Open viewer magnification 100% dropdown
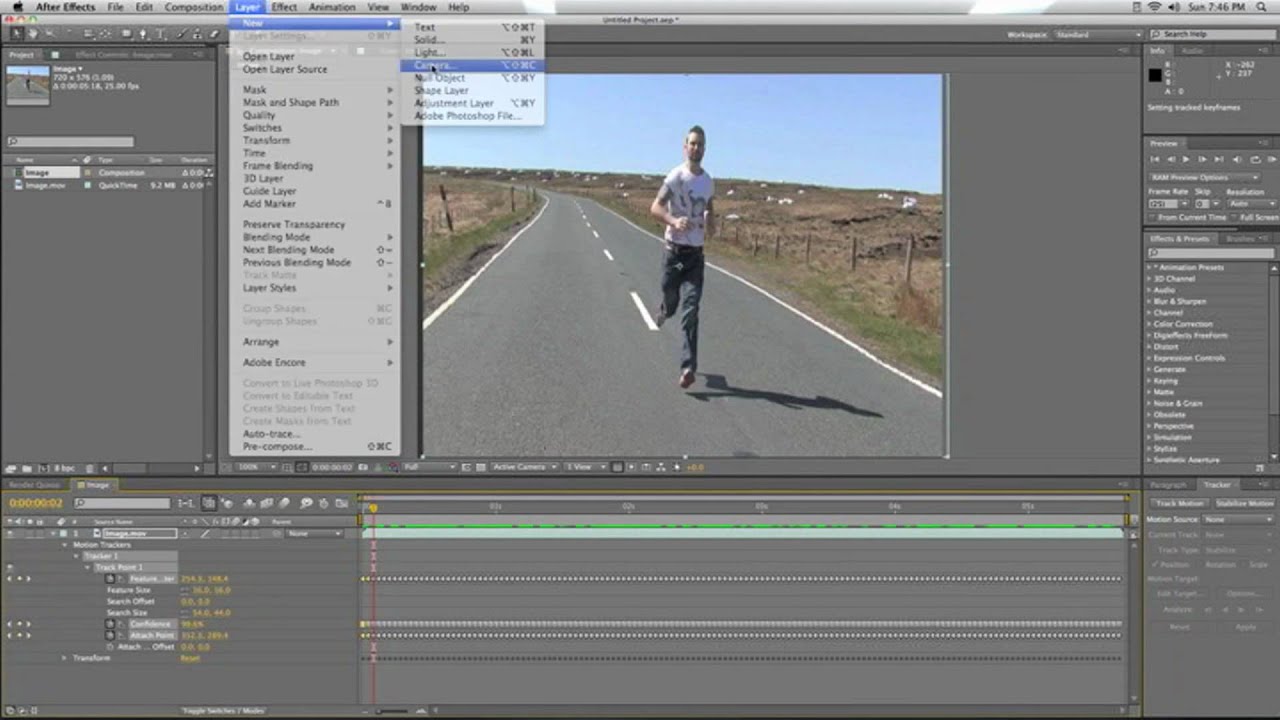This screenshot has width=1280, height=720. 256,467
